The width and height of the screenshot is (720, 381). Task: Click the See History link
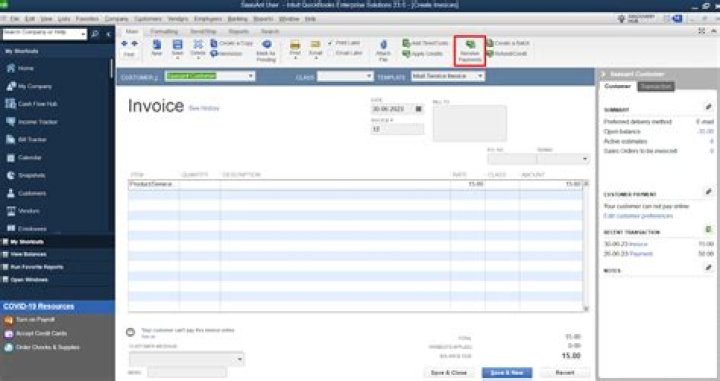click(x=204, y=108)
